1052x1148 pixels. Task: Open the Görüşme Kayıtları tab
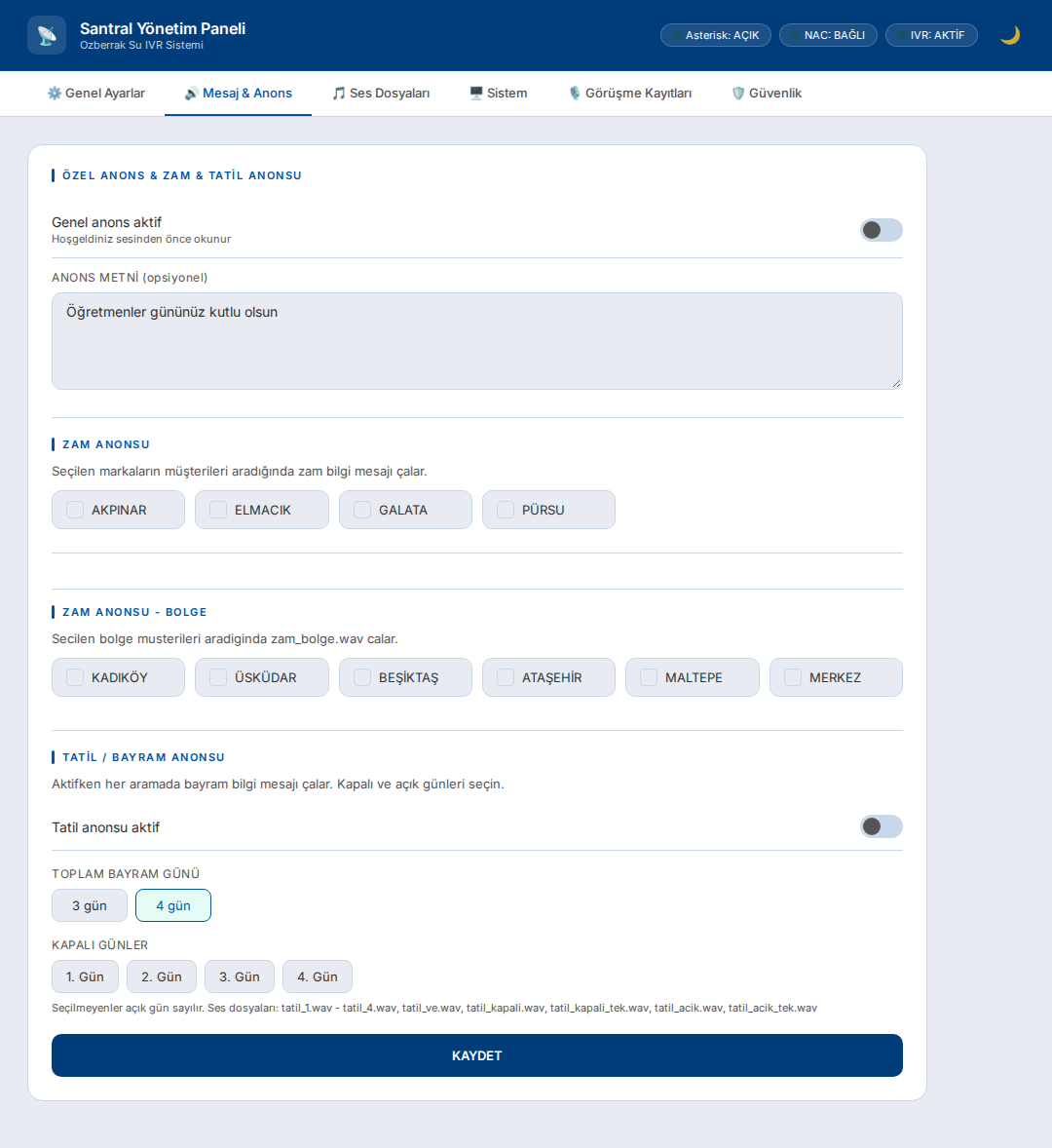coord(630,93)
